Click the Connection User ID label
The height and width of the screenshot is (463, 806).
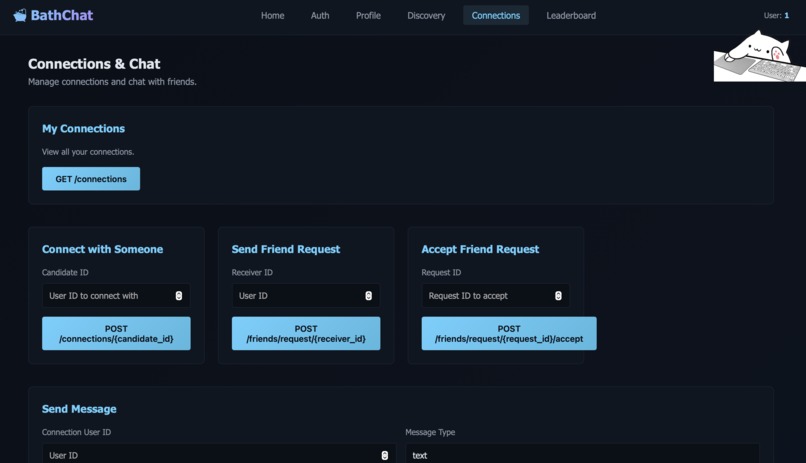(76, 432)
